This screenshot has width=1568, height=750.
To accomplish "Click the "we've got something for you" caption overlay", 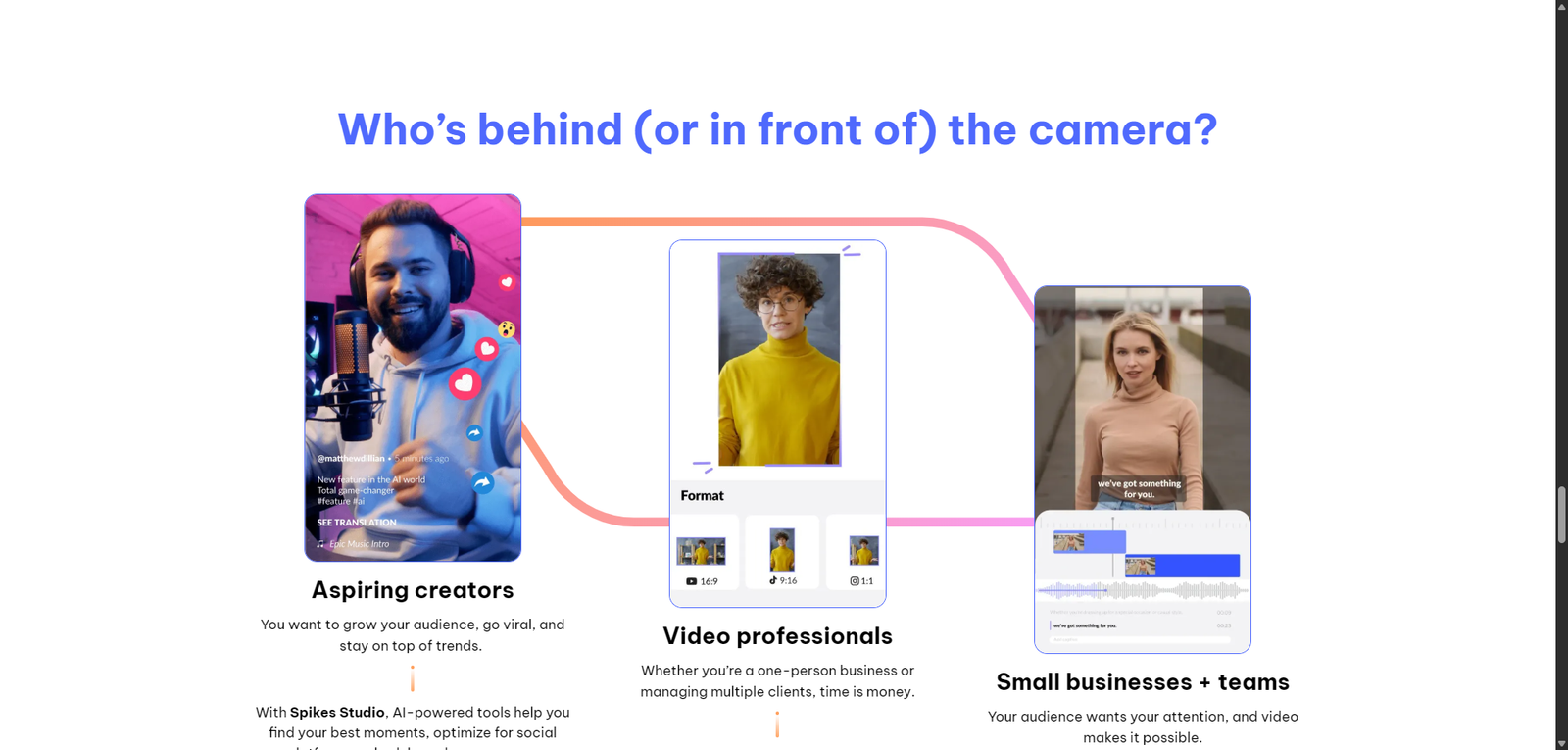I will pos(1139,489).
